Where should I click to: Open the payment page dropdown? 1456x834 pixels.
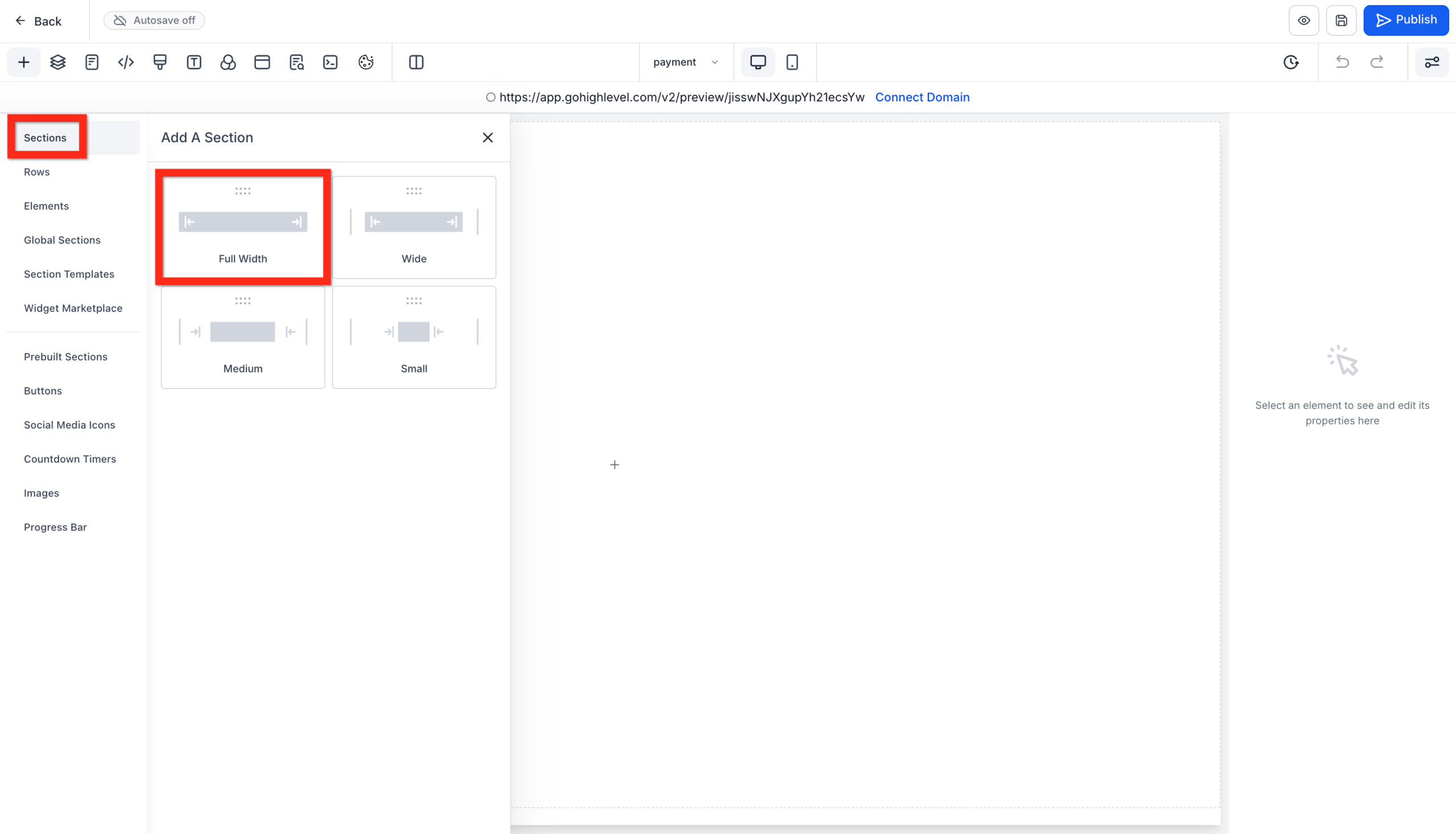685,62
